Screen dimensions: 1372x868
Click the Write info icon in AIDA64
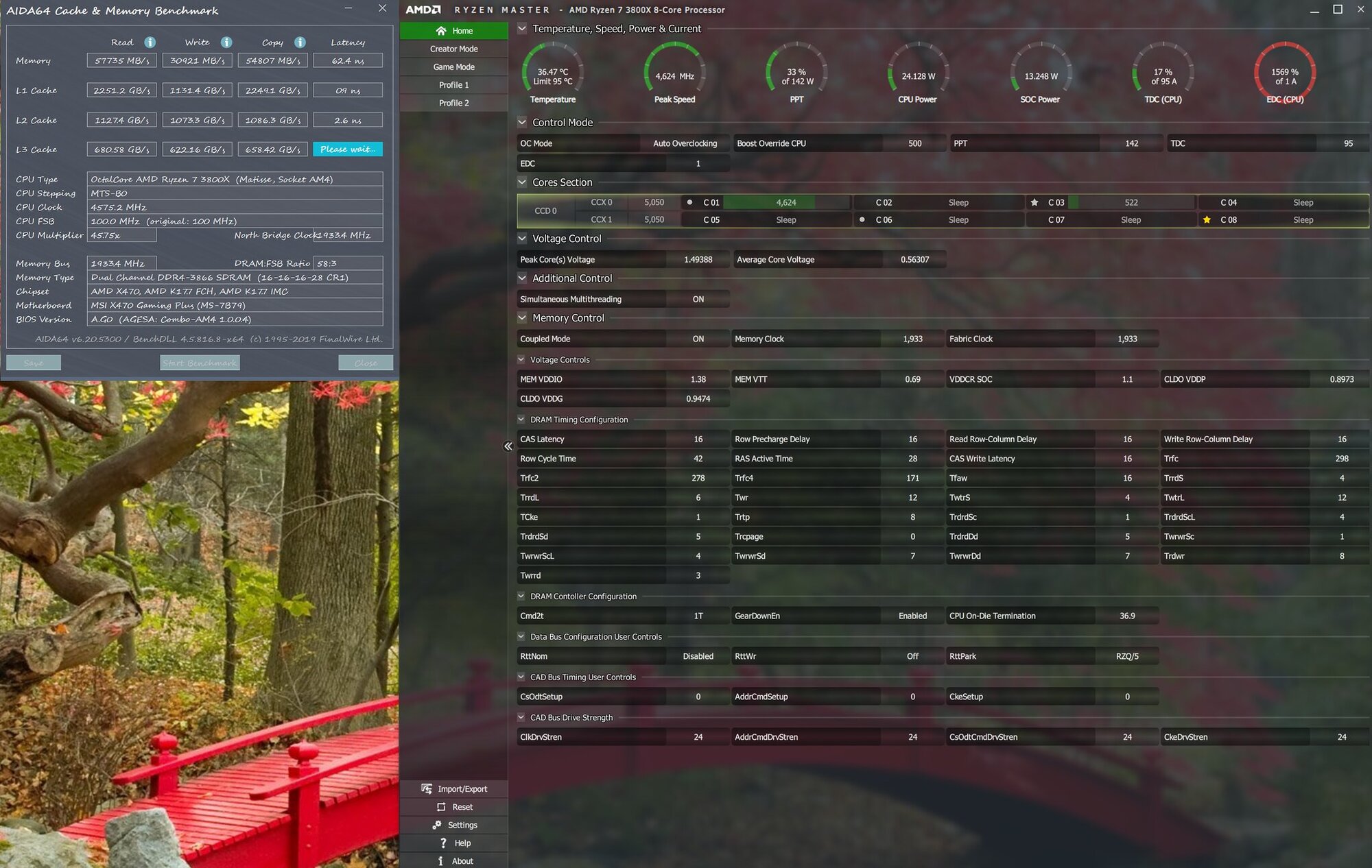(x=226, y=43)
